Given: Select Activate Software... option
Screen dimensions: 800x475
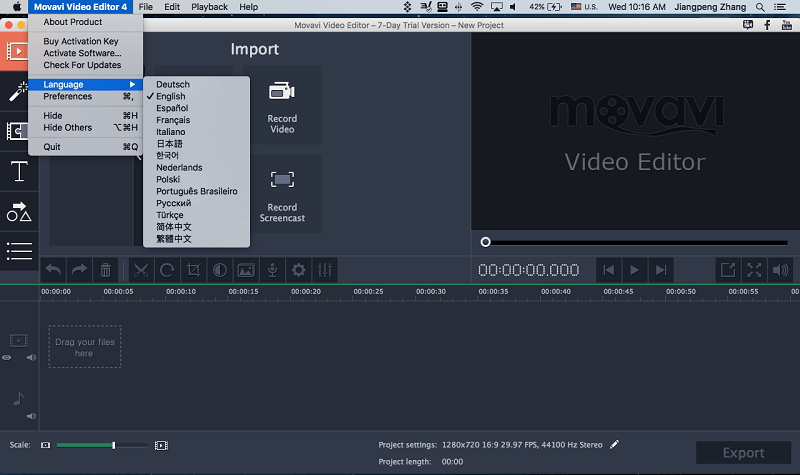Looking at the screenshot, I should (86, 53).
